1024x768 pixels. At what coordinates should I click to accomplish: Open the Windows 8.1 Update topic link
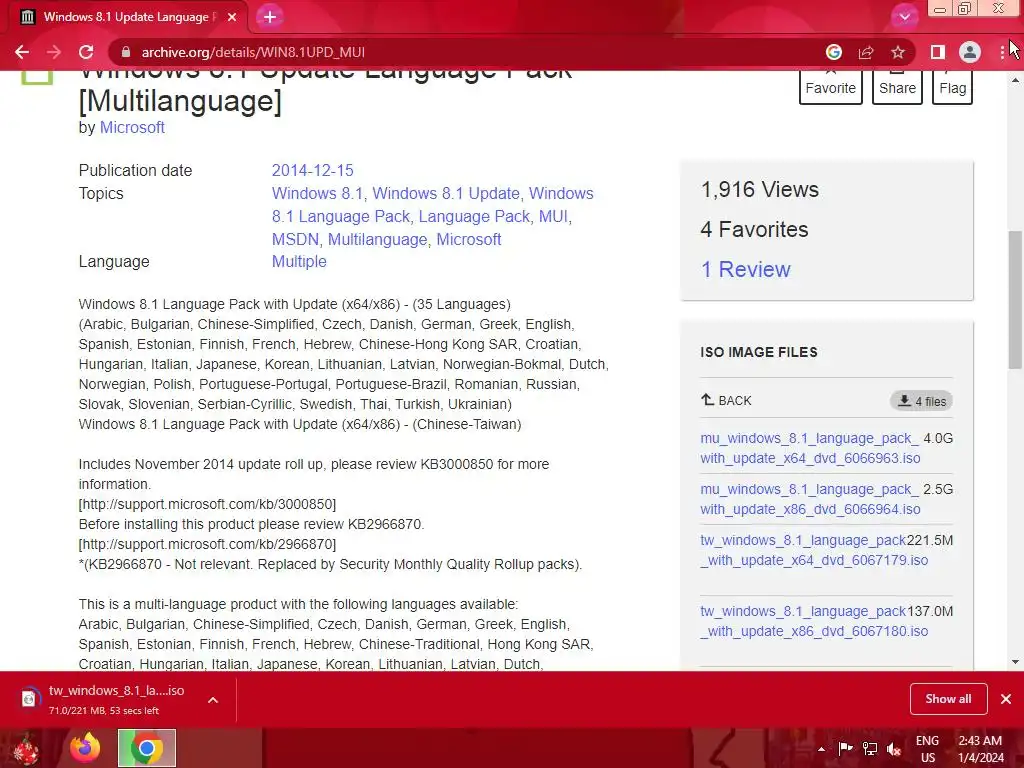coord(446,193)
